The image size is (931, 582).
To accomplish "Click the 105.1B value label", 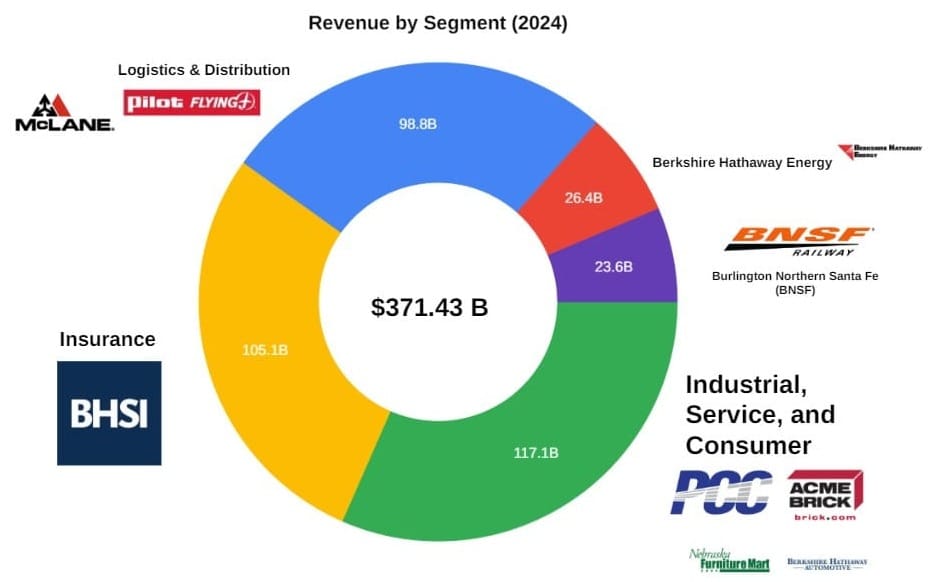I will pyautogui.click(x=265, y=350).
